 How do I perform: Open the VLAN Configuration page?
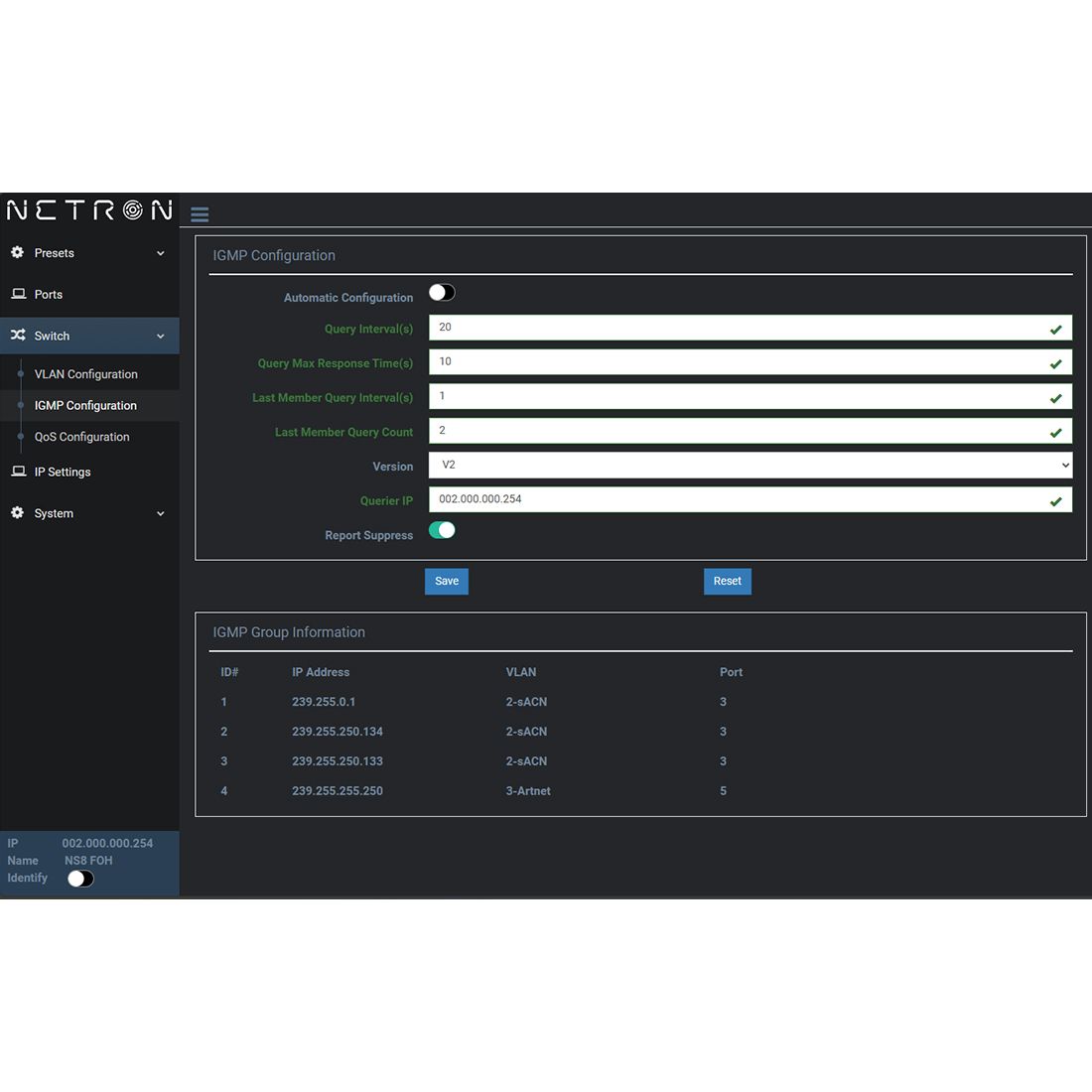point(86,374)
